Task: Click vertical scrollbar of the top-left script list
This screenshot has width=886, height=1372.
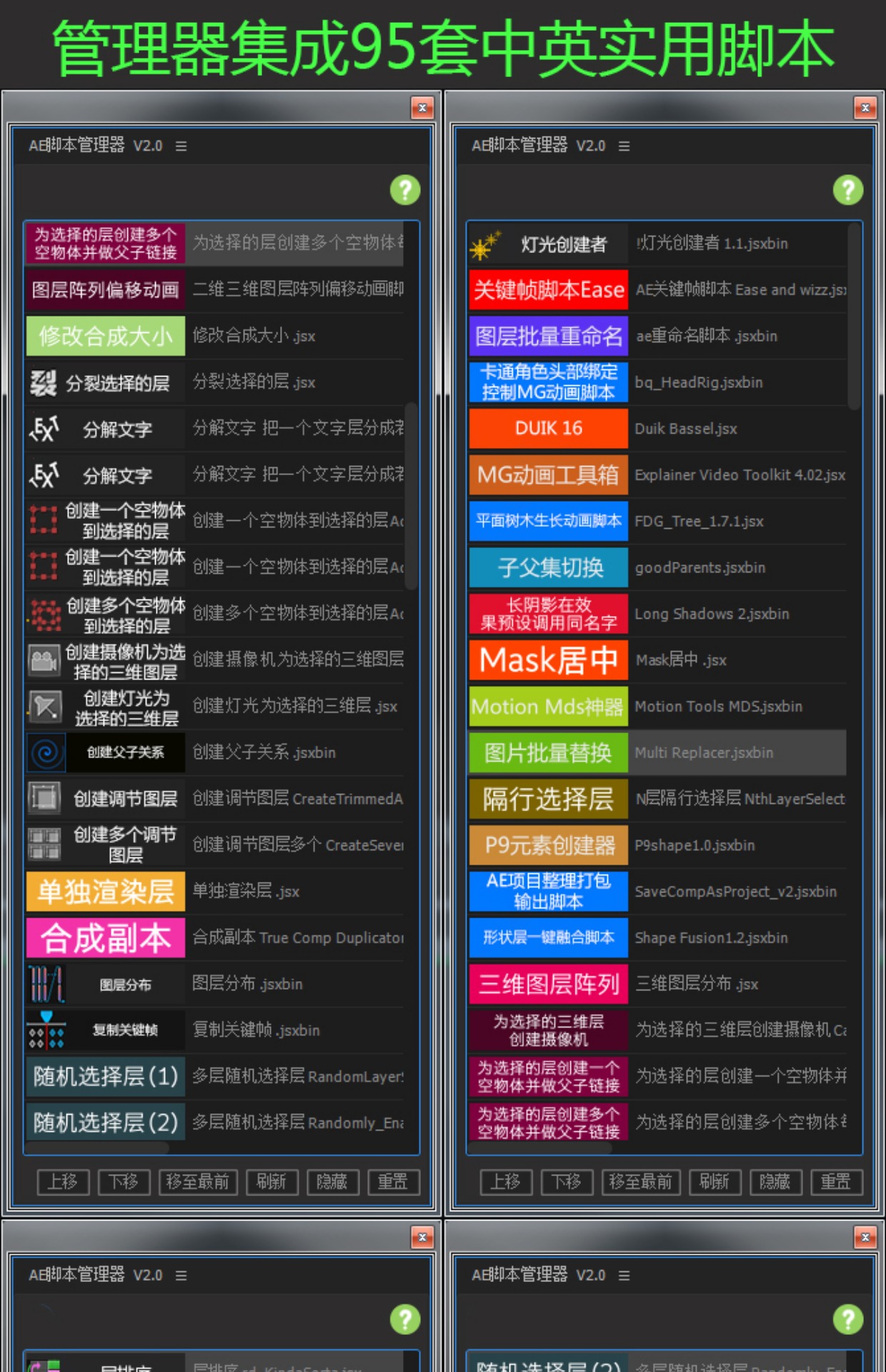Action: [x=411, y=496]
